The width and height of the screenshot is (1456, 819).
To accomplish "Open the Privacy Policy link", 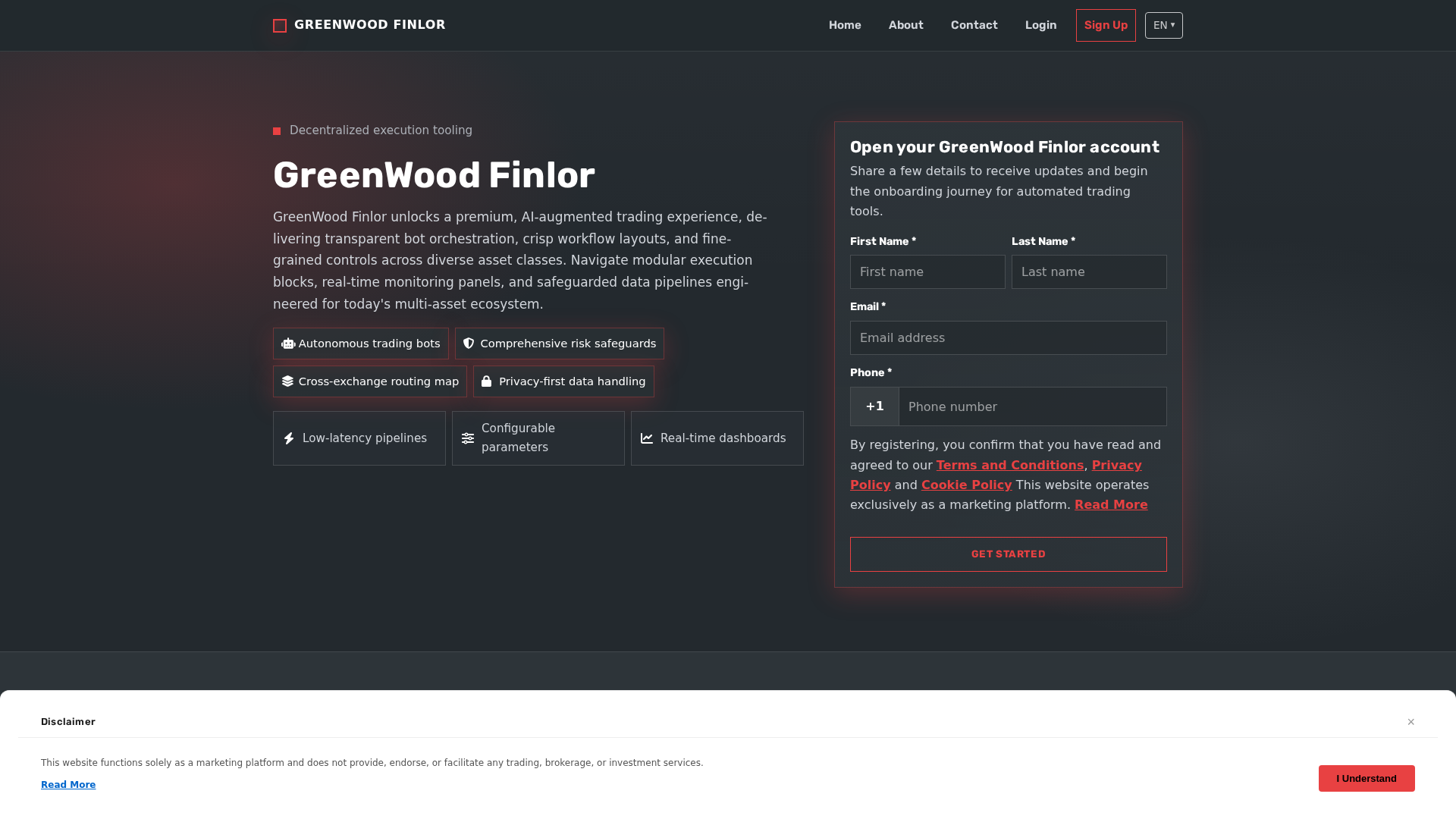I will point(1117,466).
